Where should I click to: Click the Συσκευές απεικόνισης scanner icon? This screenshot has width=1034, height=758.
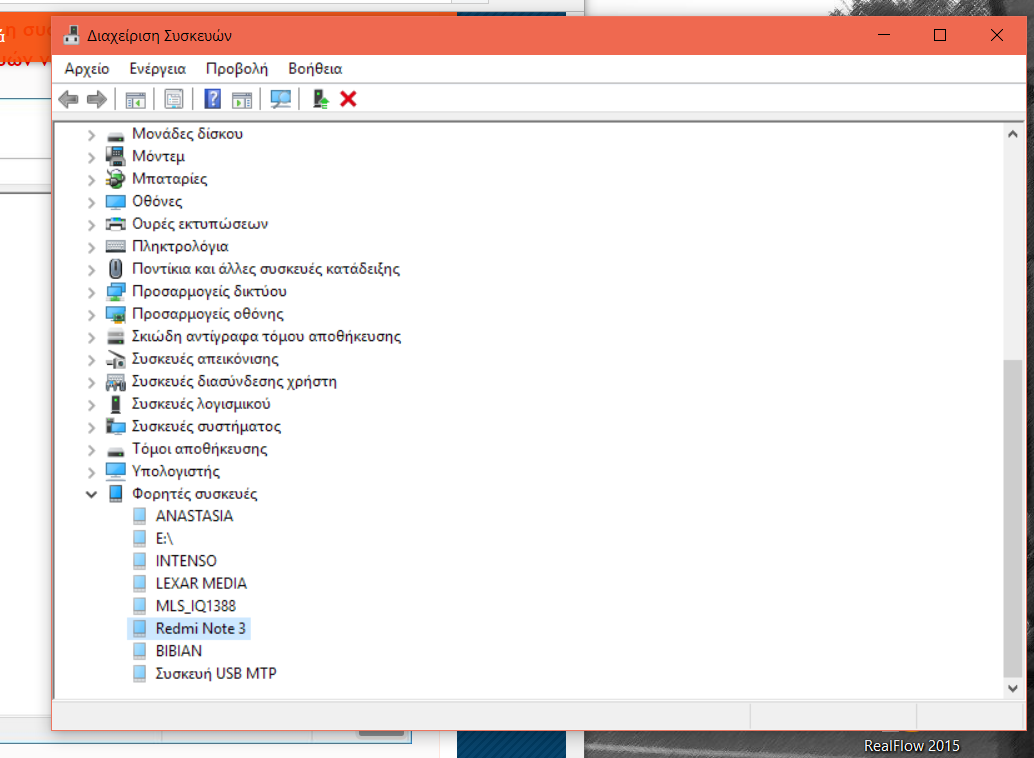115,360
